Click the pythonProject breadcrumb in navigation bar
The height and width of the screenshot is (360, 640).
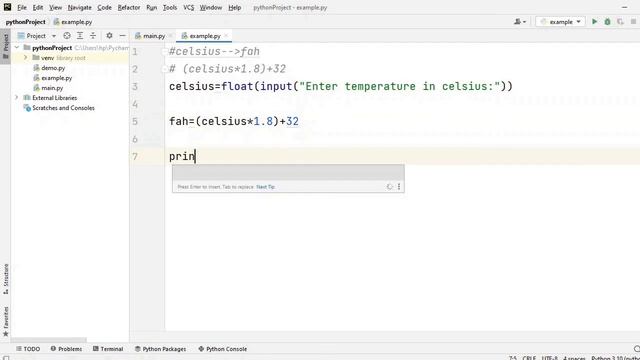pos(25,22)
